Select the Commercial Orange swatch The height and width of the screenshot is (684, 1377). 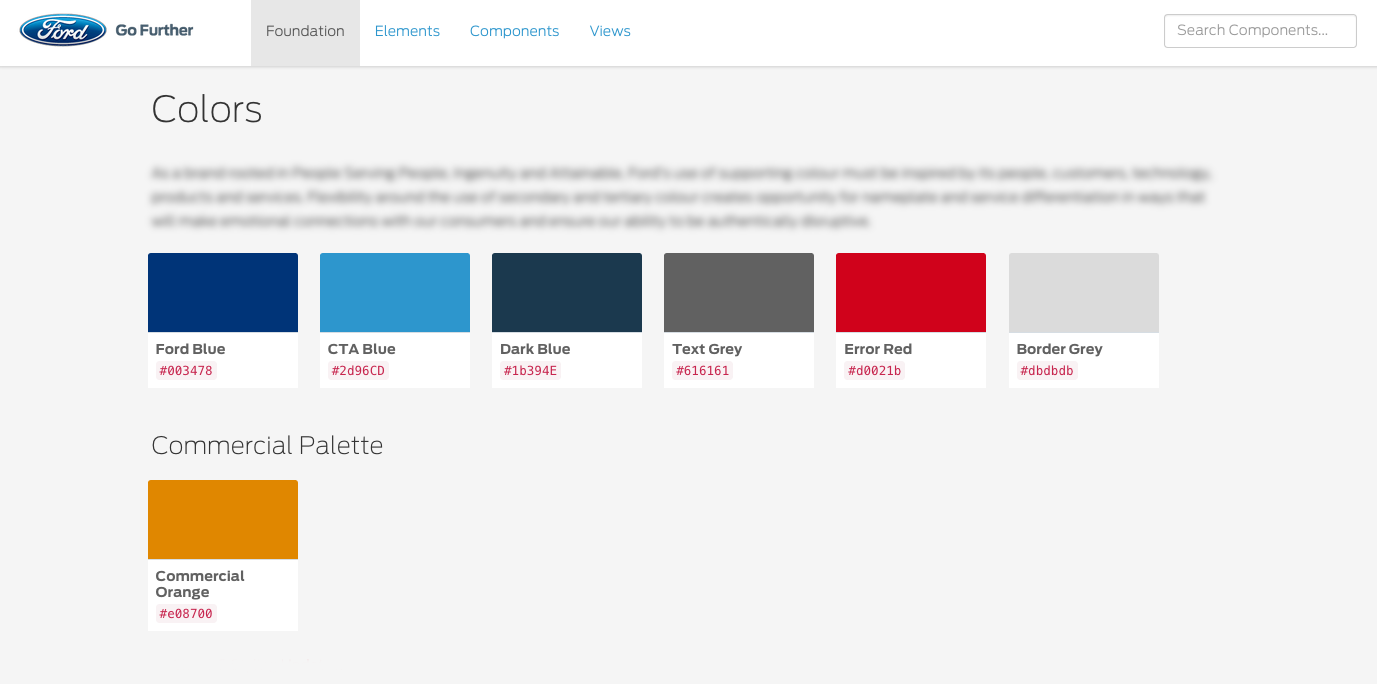point(223,519)
